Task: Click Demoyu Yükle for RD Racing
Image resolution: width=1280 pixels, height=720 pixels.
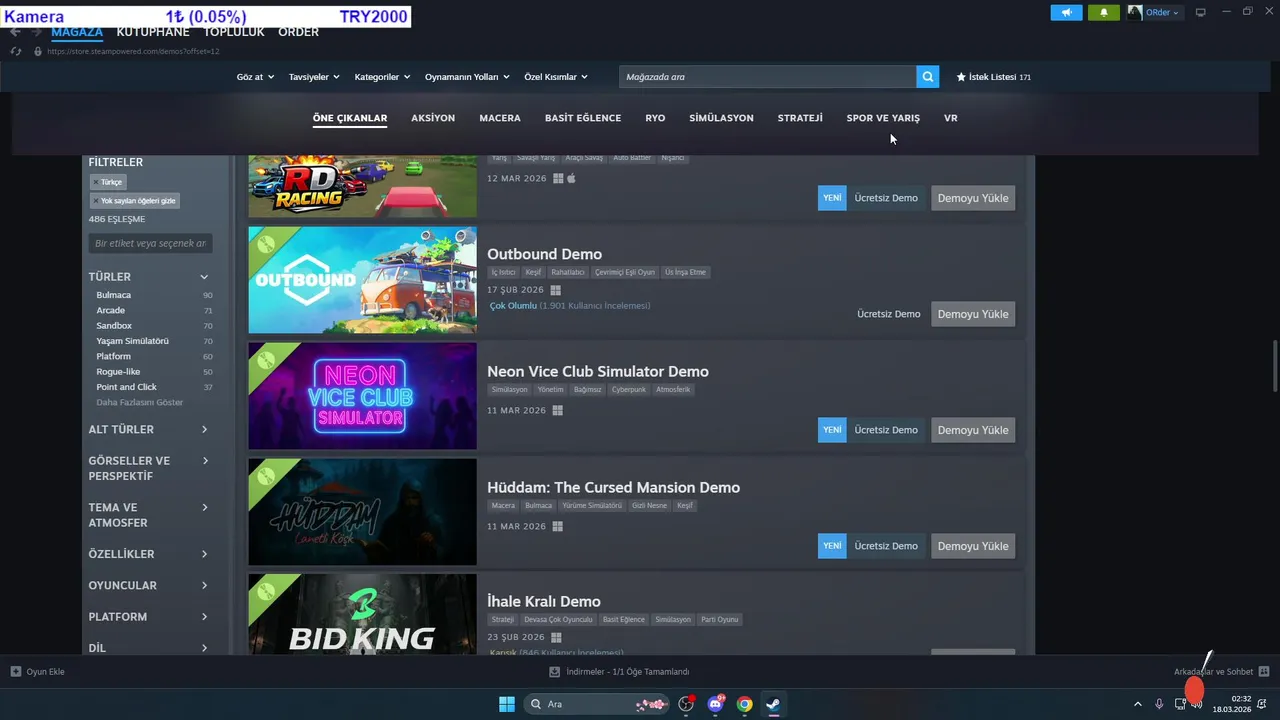Action: [973, 198]
